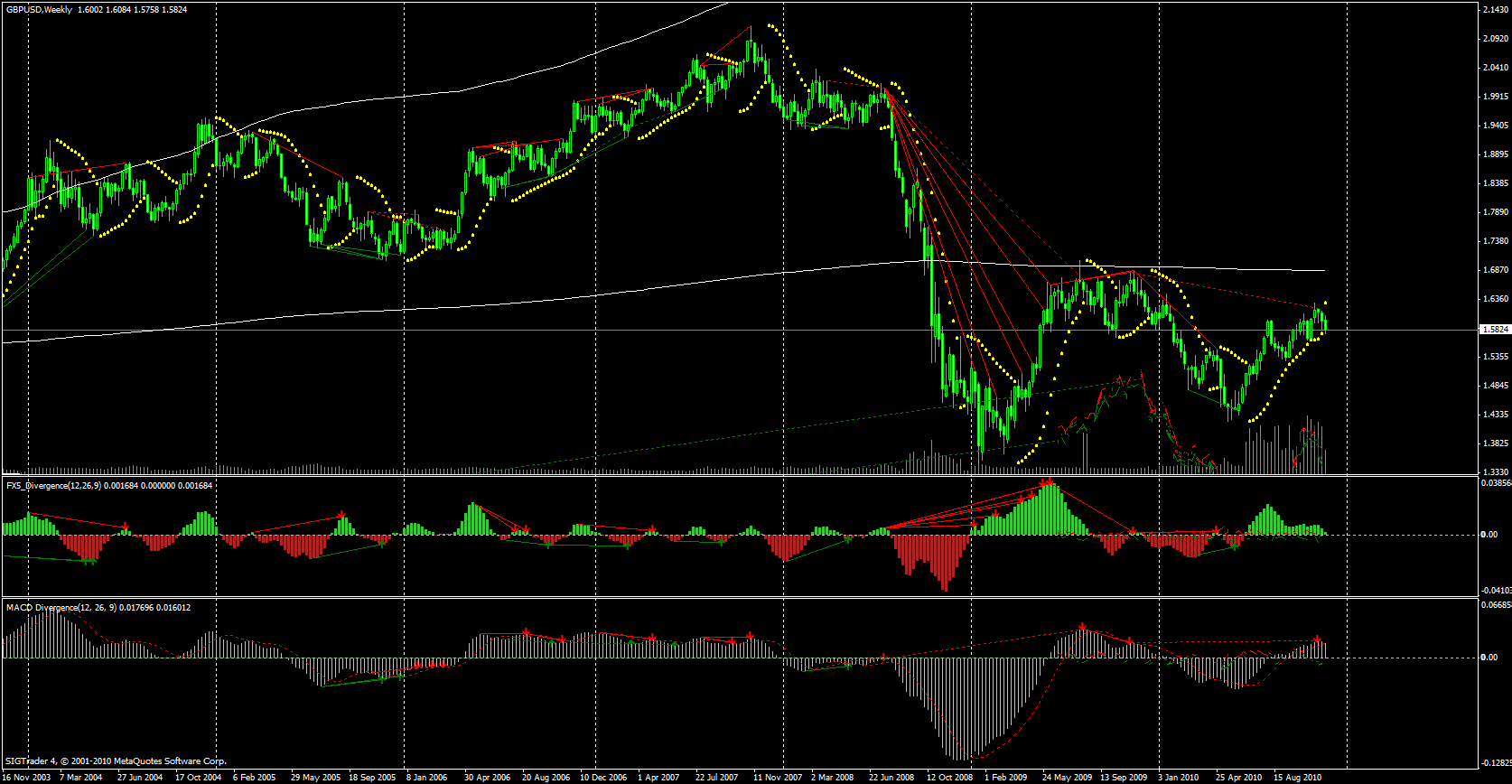
Task: Click the 10 Dec 2006 date label
Action: click(603, 777)
